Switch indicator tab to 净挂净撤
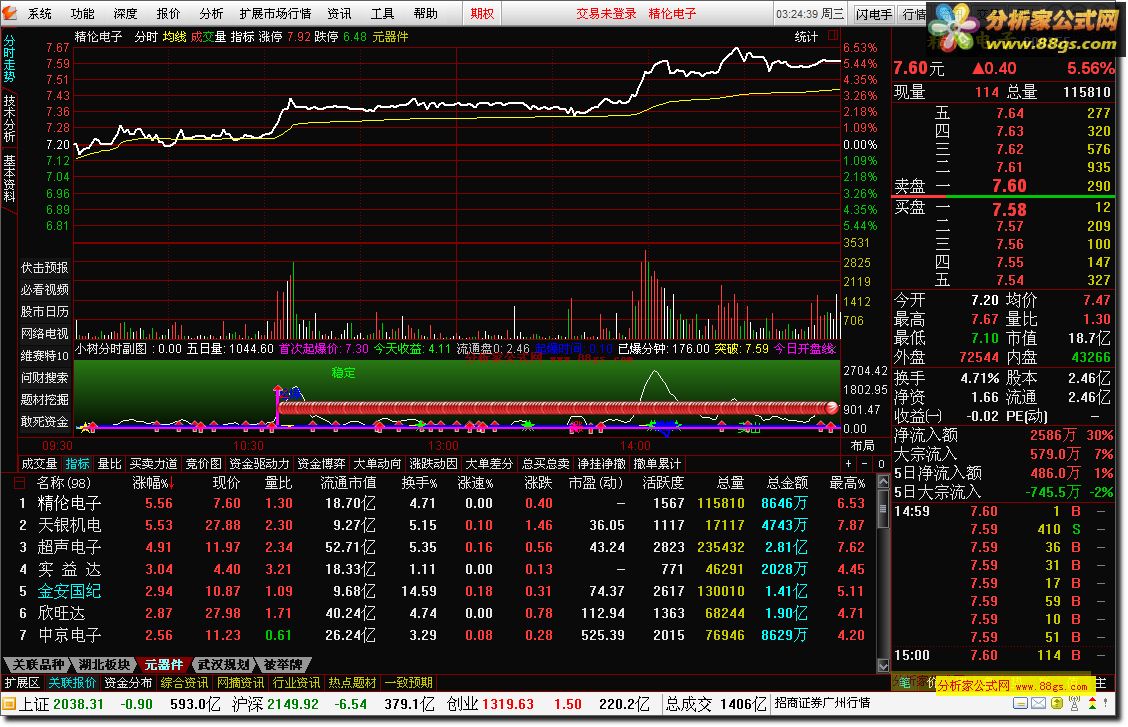1128x727 pixels. coord(601,464)
